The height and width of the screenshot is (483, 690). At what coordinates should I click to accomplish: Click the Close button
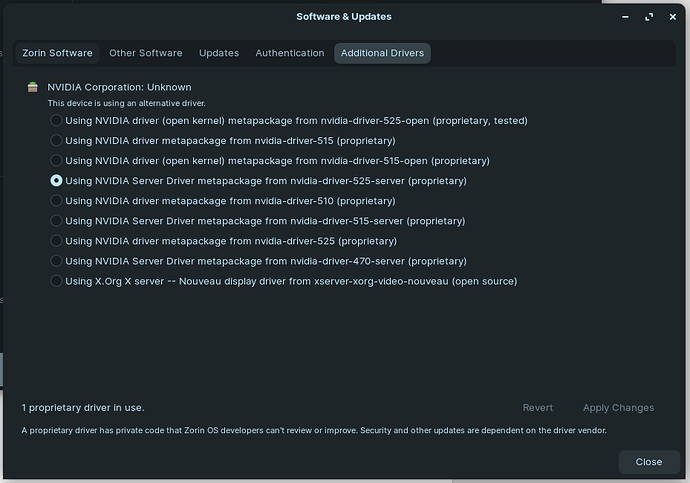pos(649,462)
